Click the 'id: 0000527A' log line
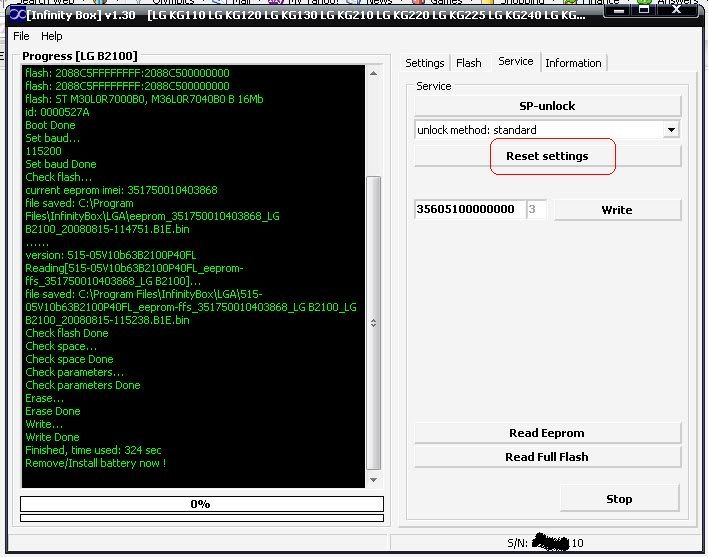 click(57, 112)
